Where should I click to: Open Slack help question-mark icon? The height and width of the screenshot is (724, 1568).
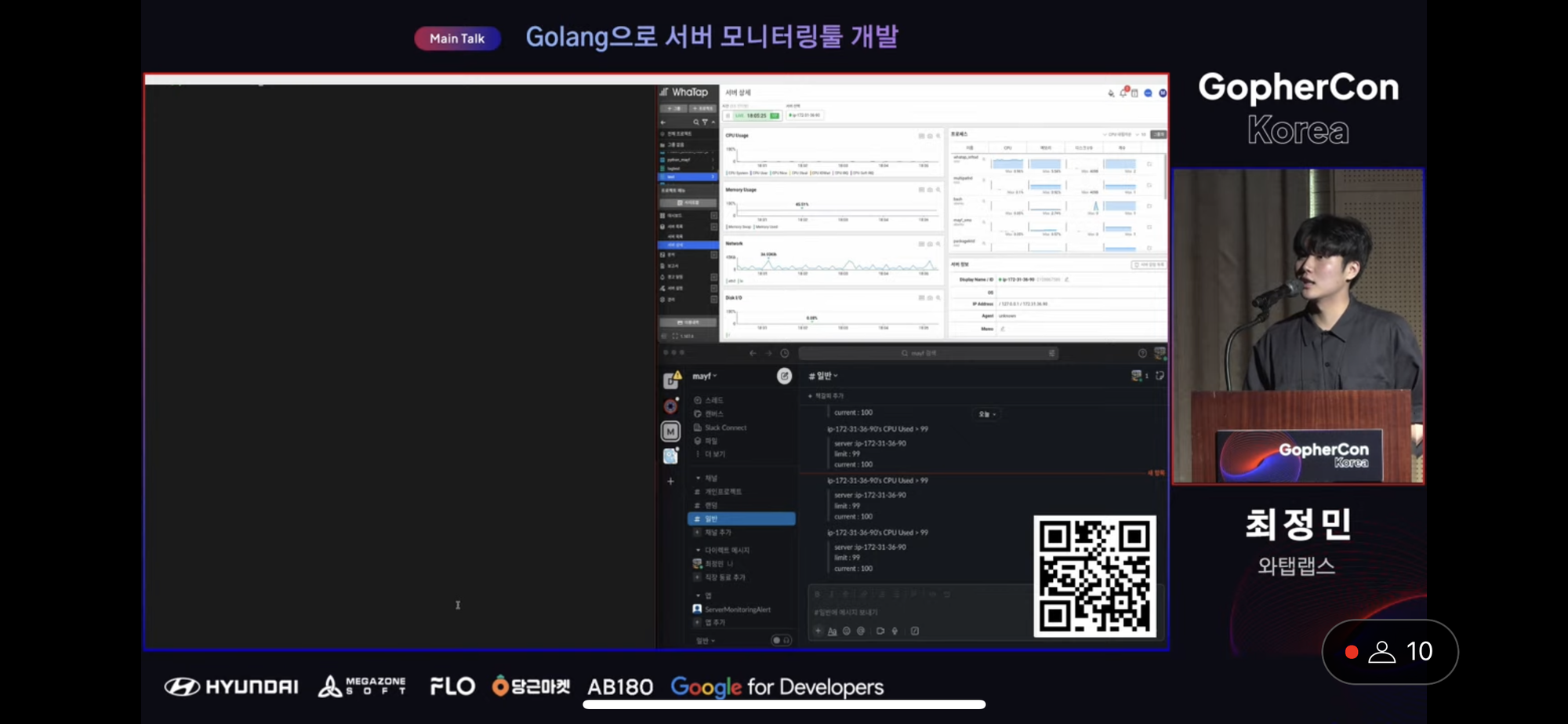coord(1142,353)
